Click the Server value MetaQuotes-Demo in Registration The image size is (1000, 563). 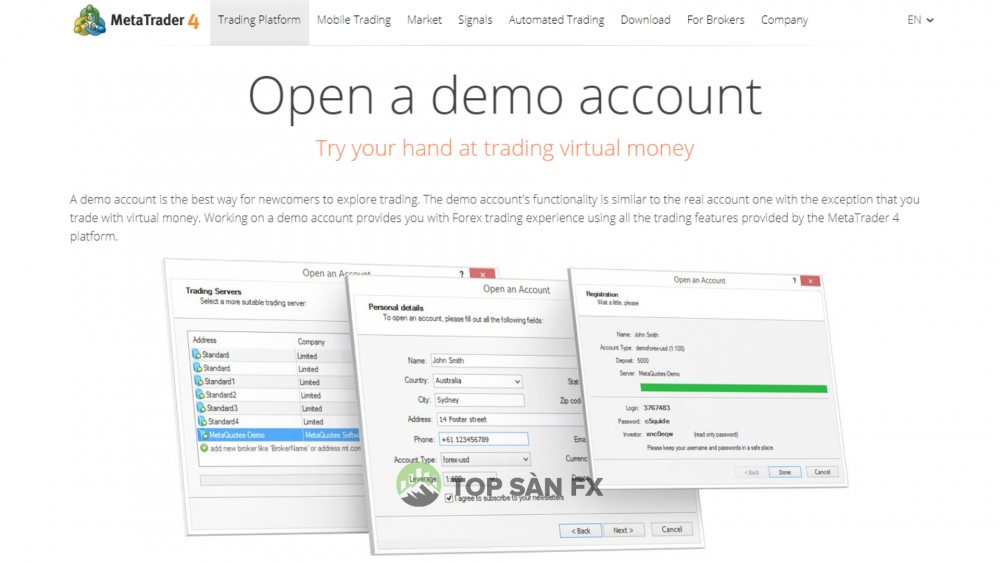pos(659,374)
